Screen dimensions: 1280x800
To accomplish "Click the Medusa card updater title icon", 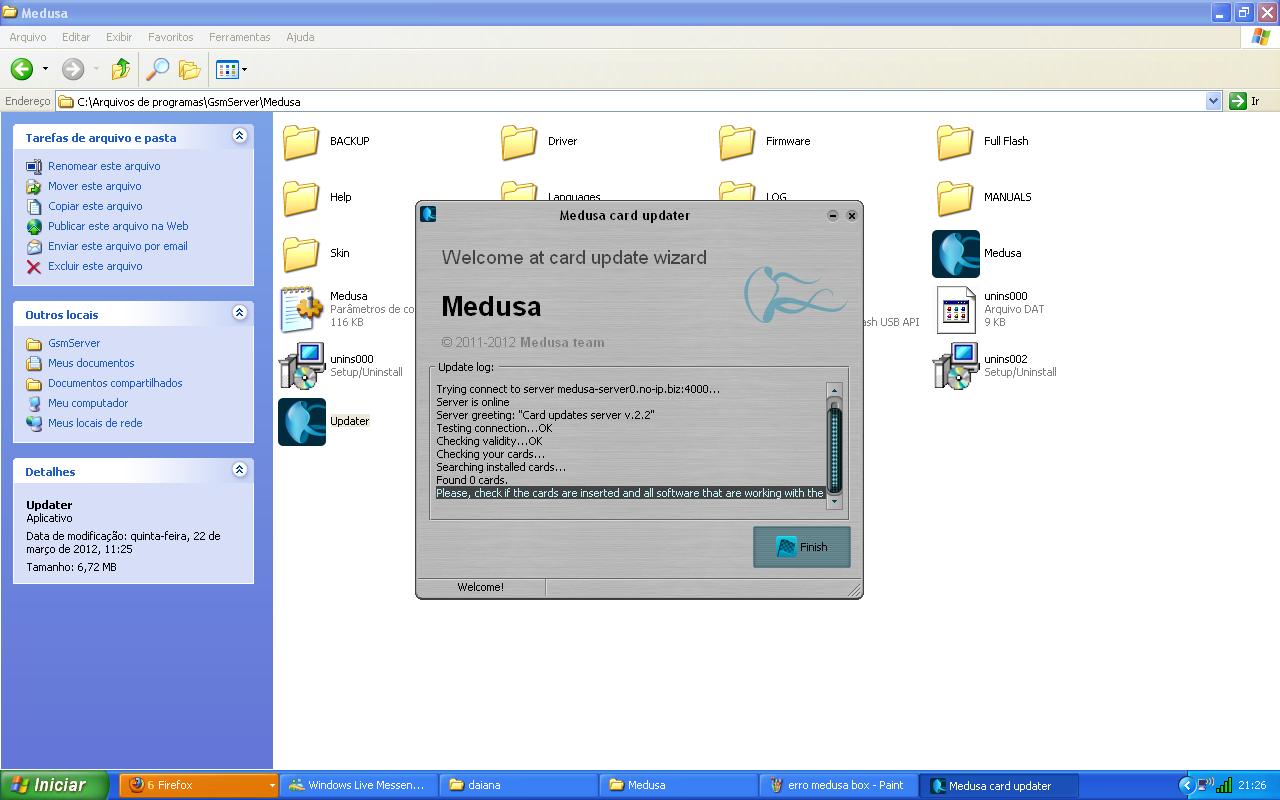I will (428, 214).
